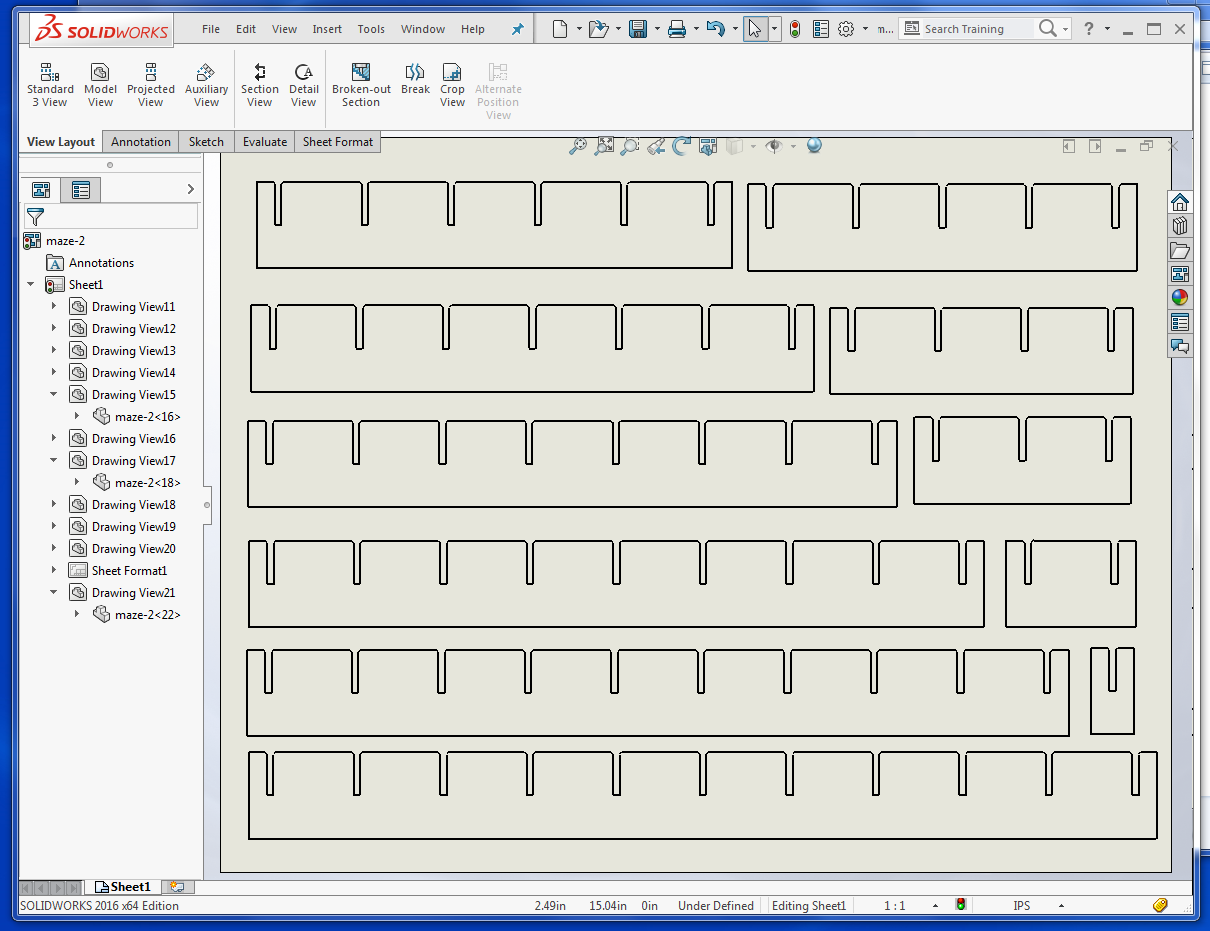
Task: Switch to the FeatureManager design tree tab
Action: click(41, 190)
